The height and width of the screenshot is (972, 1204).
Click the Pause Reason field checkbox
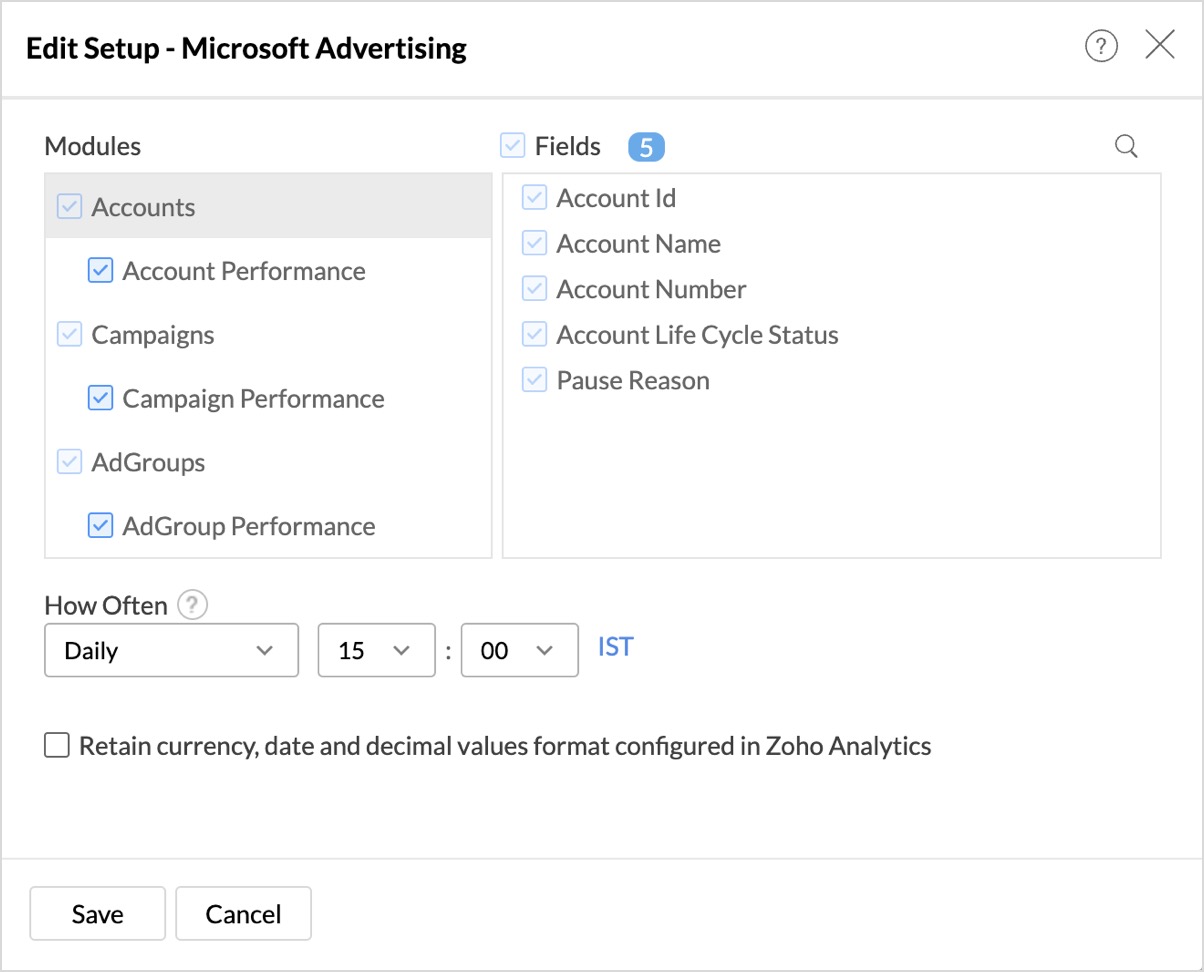pyautogui.click(x=534, y=381)
